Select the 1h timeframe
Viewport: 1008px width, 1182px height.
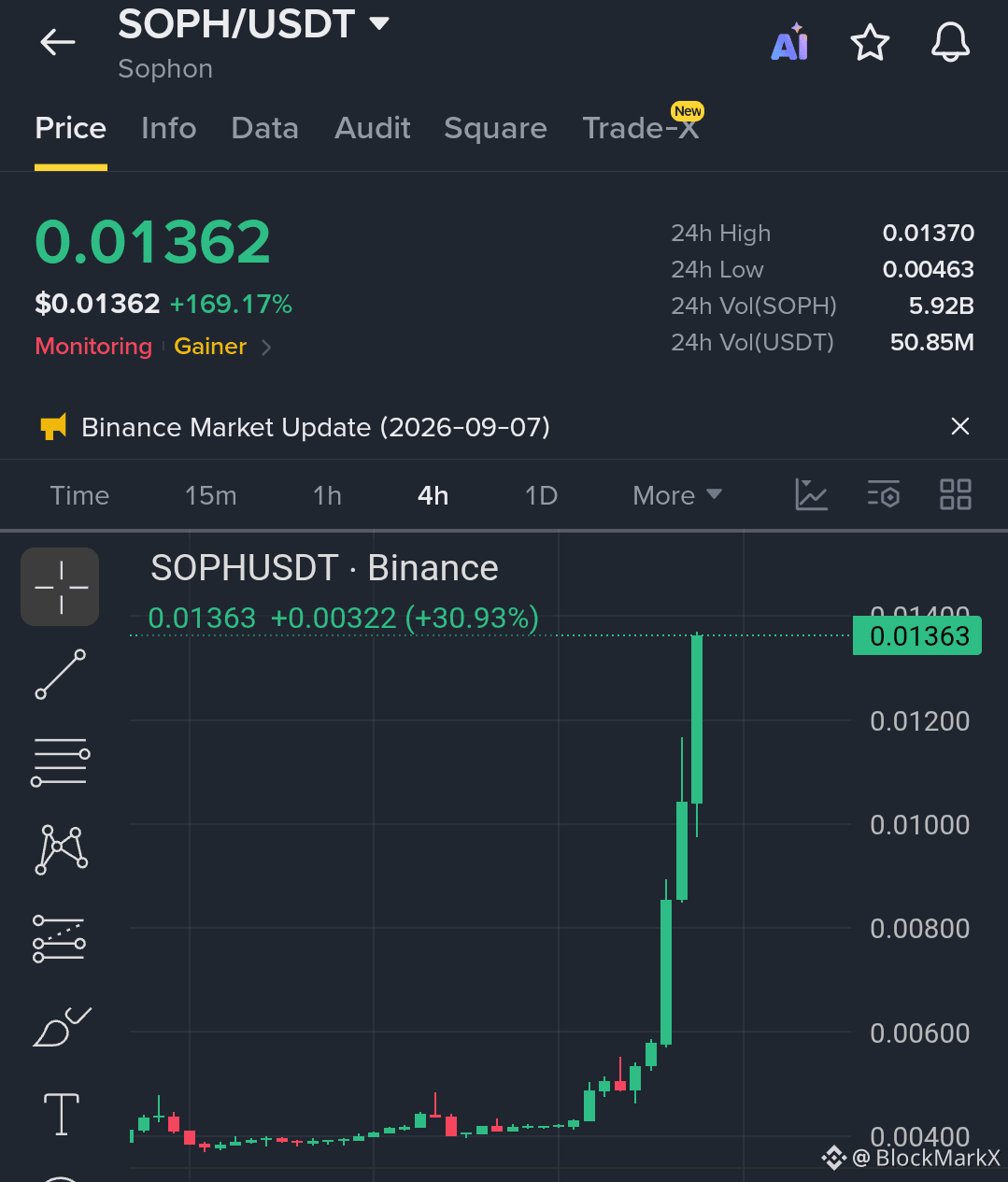tap(327, 495)
